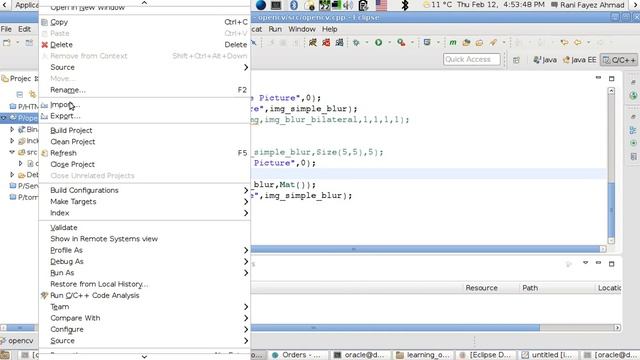The width and height of the screenshot is (640, 360).
Task: Click the editor vertical scrollbar
Action: [611, 165]
